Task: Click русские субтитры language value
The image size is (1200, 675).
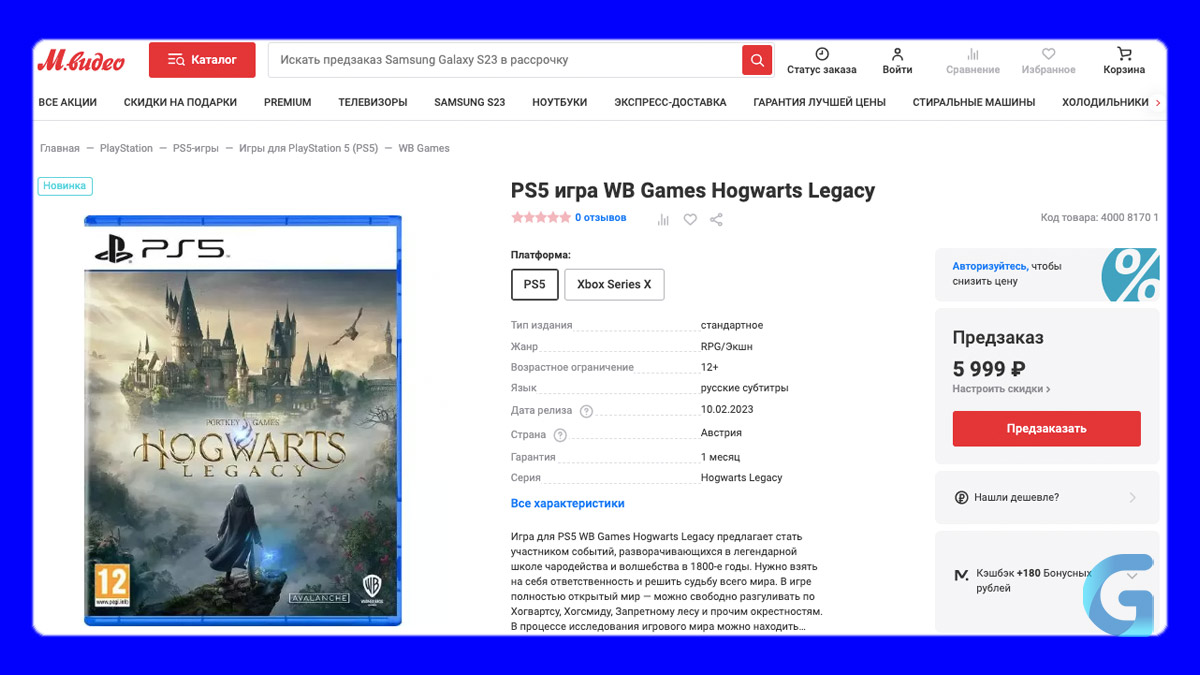Action: tap(745, 388)
